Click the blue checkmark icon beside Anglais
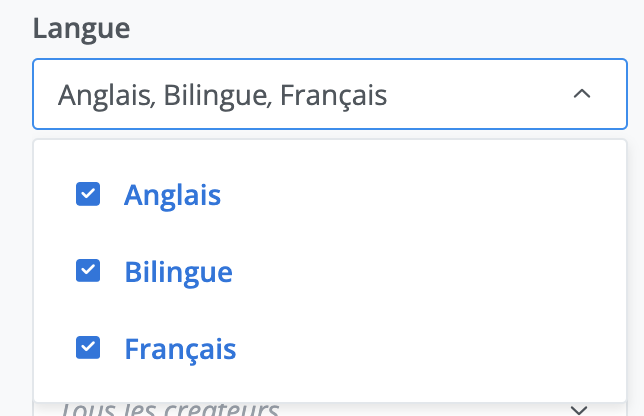 pos(88,194)
